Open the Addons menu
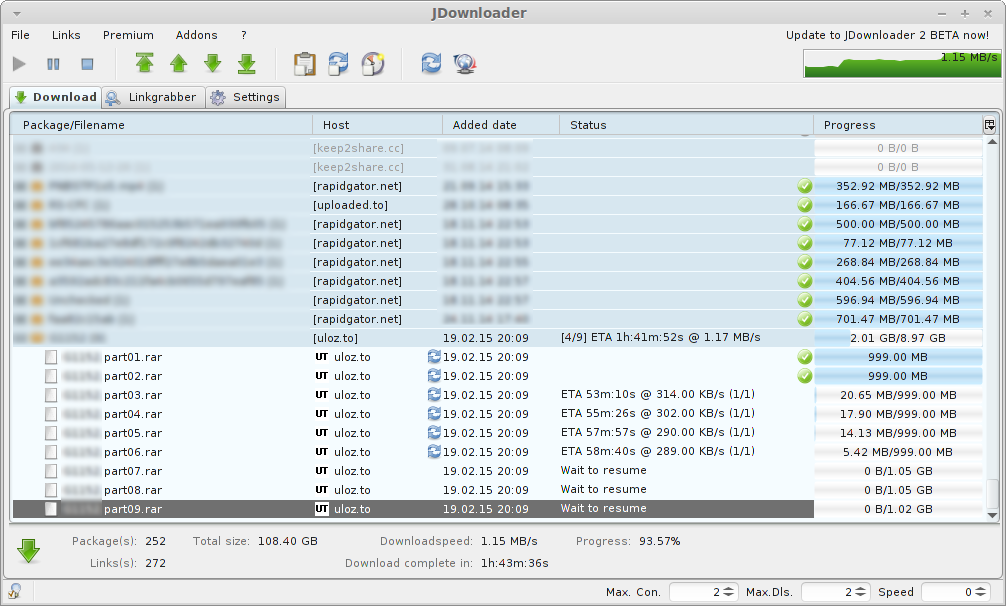 [196, 35]
